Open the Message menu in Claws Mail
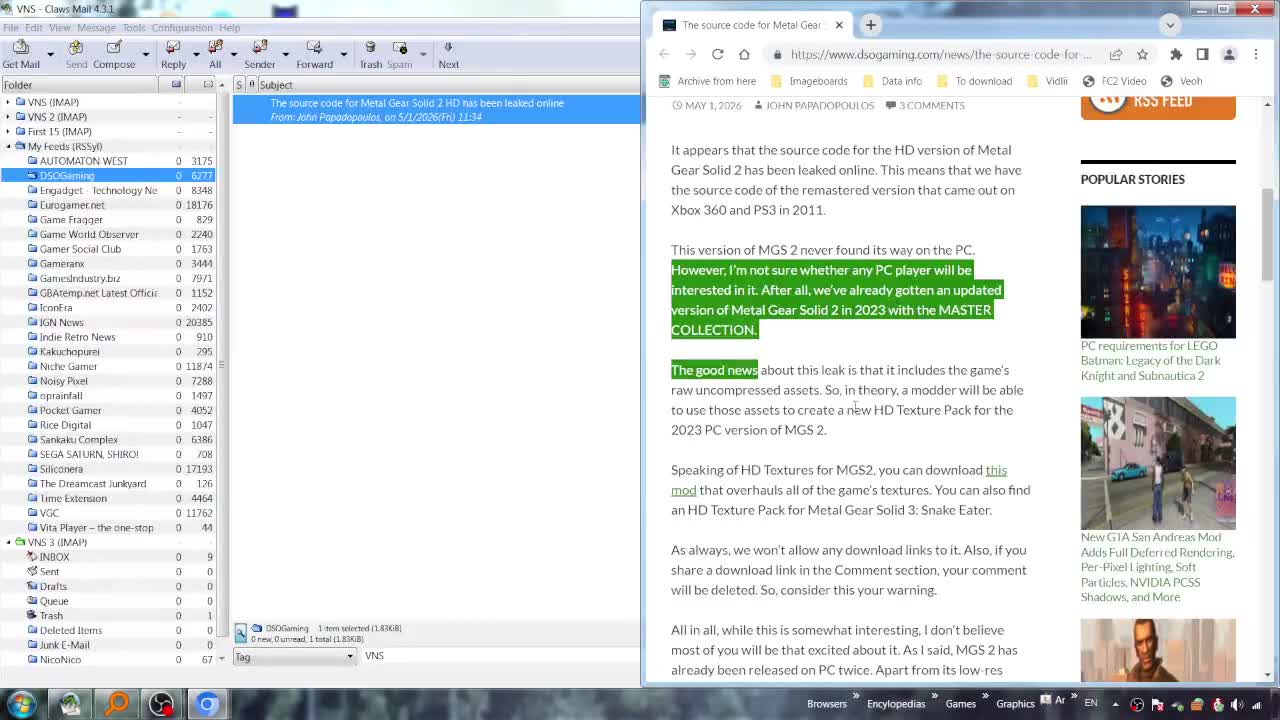Image resolution: width=1280 pixels, height=720 pixels. [96, 28]
